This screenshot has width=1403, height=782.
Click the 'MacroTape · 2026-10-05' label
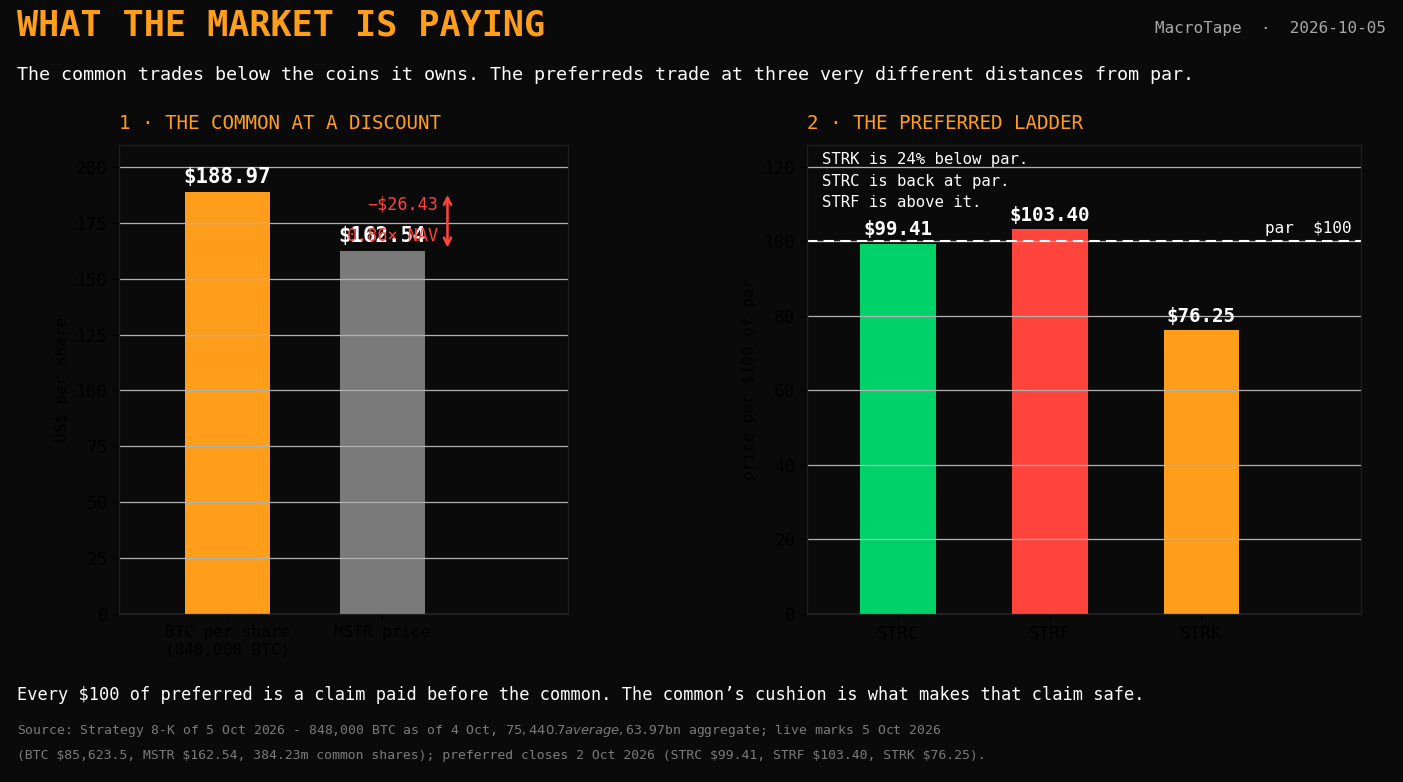tap(1270, 28)
